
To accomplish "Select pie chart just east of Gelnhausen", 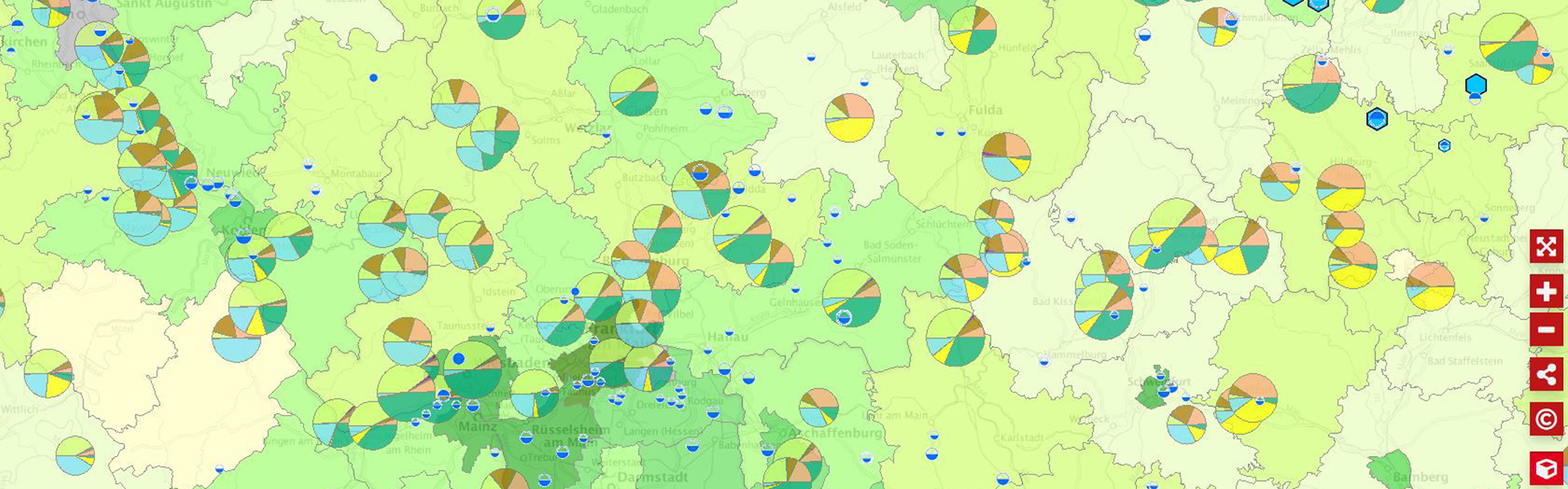I will (851, 298).
